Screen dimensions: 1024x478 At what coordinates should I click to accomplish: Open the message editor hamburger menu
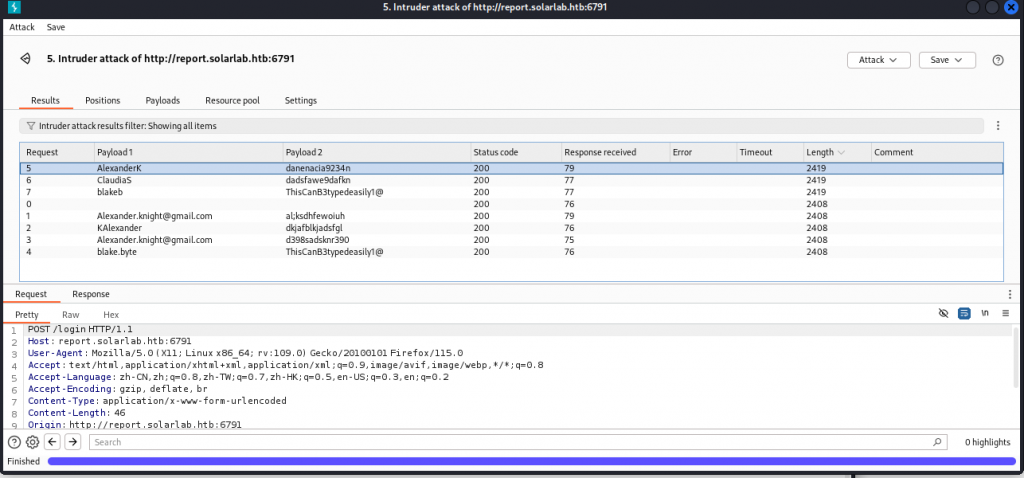(x=1003, y=313)
